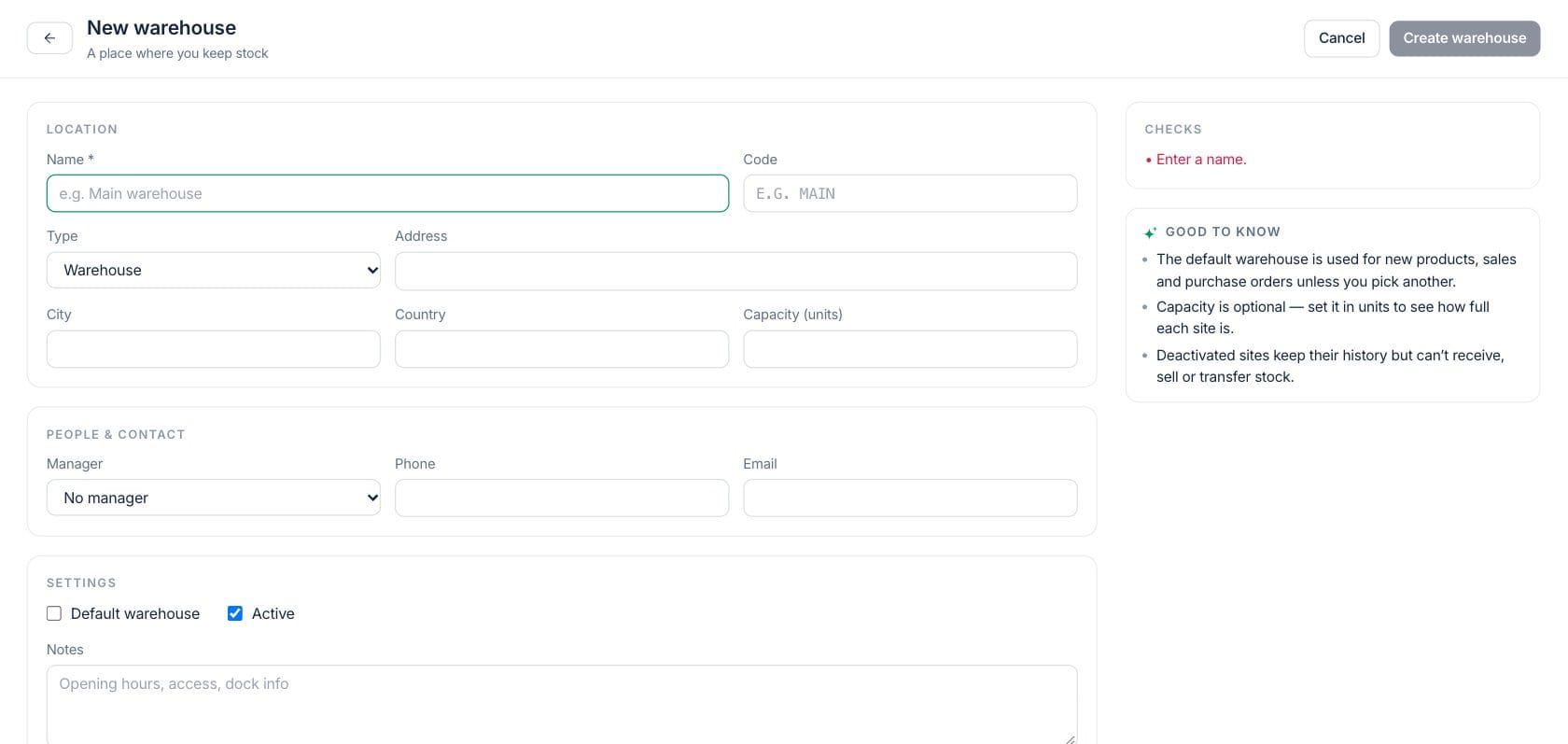Image resolution: width=1568 pixels, height=744 pixels.
Task: Click into the Email input field
Action: tap(910, 498)
